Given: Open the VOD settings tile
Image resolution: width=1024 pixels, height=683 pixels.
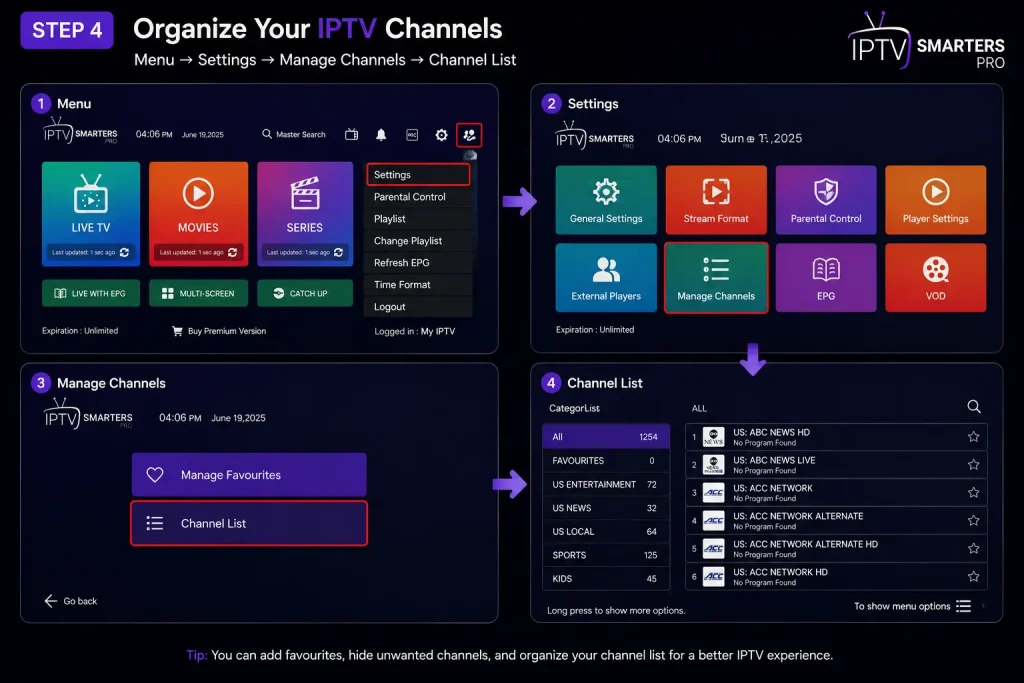Looking at the screenshot, I should (936, 278).
